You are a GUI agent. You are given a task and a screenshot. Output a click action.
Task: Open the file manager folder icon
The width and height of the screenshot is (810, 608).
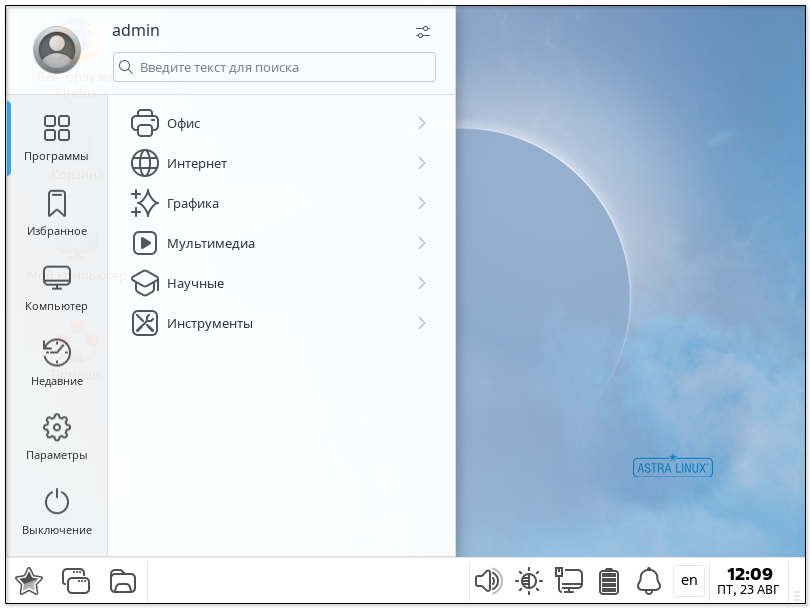(x=123, y=581)
